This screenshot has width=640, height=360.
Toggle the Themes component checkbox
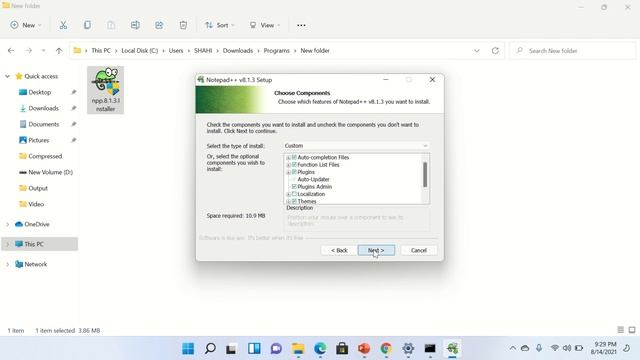[x=294, y=201]
